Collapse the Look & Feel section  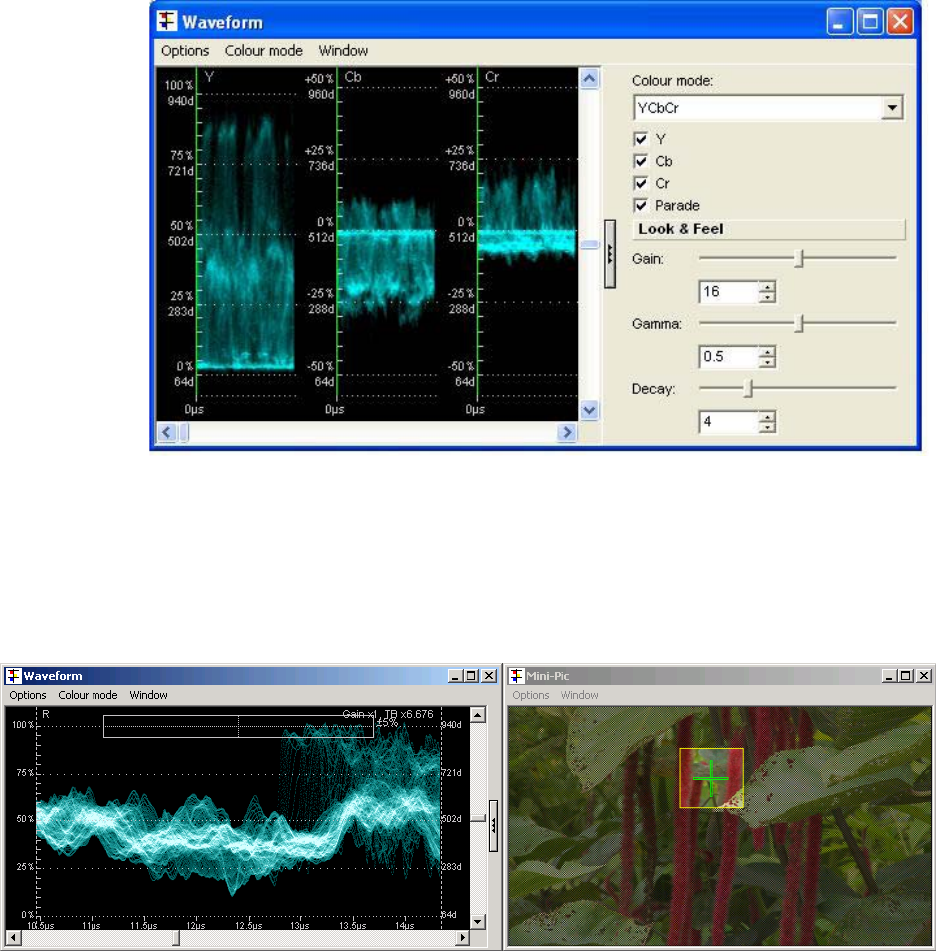(x=768, y=229)
